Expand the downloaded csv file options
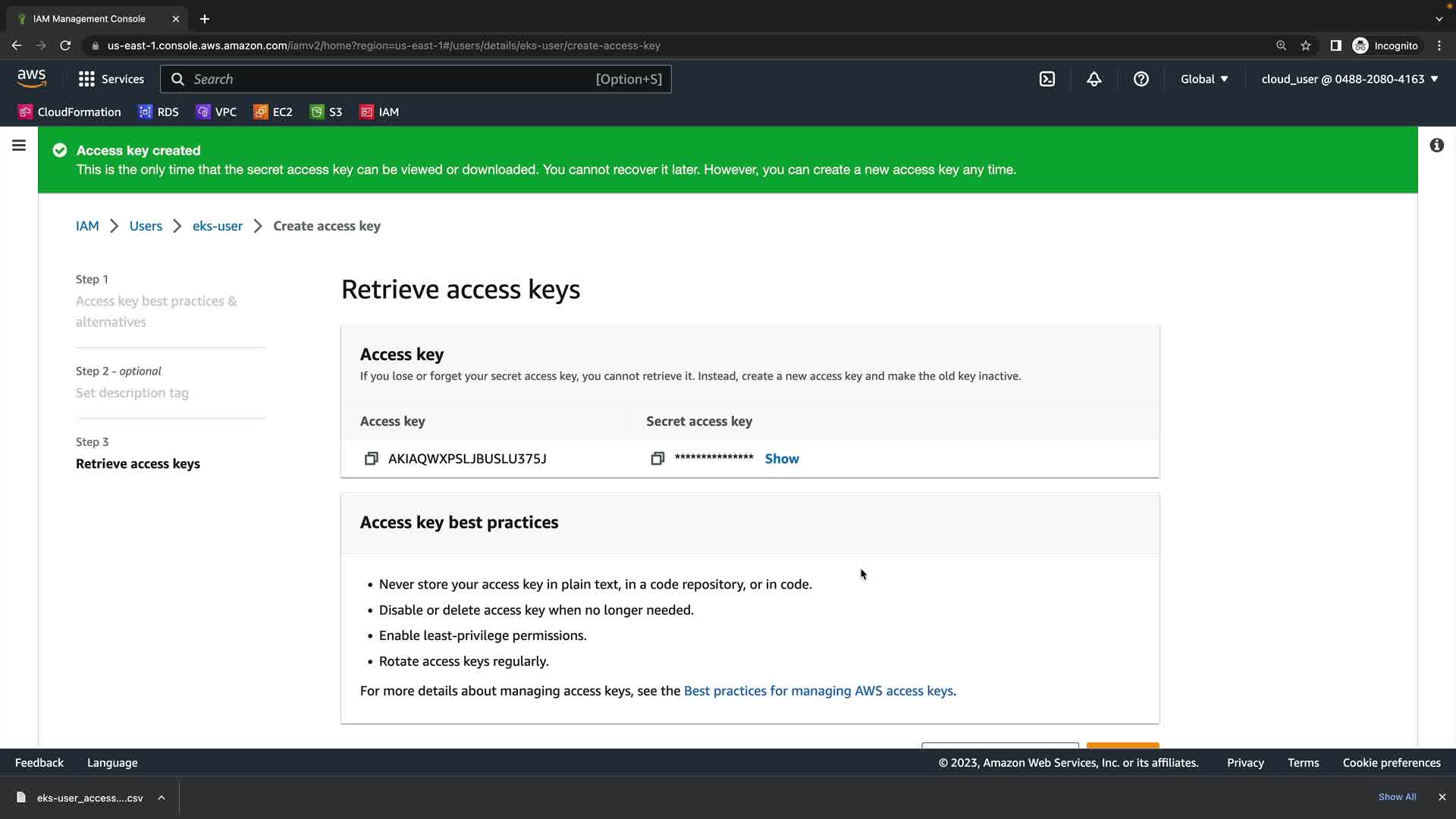 [x=162, y=798]
